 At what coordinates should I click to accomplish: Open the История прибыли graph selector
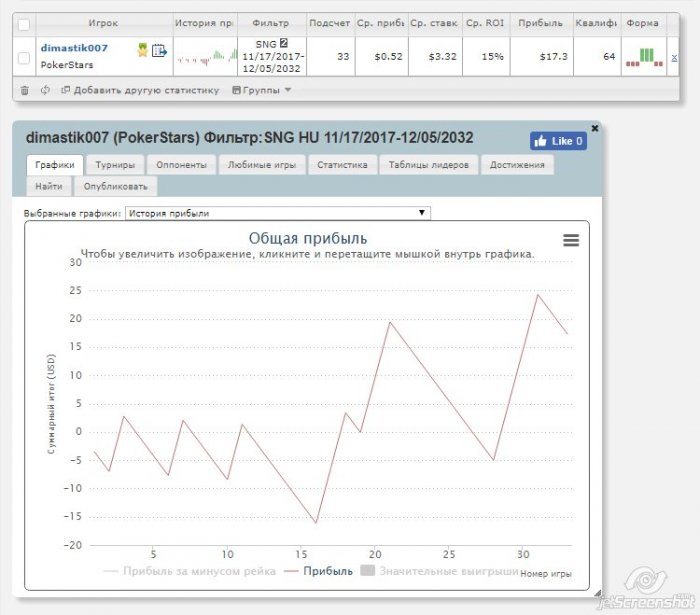pyautogui.click(x=278, y=213)
